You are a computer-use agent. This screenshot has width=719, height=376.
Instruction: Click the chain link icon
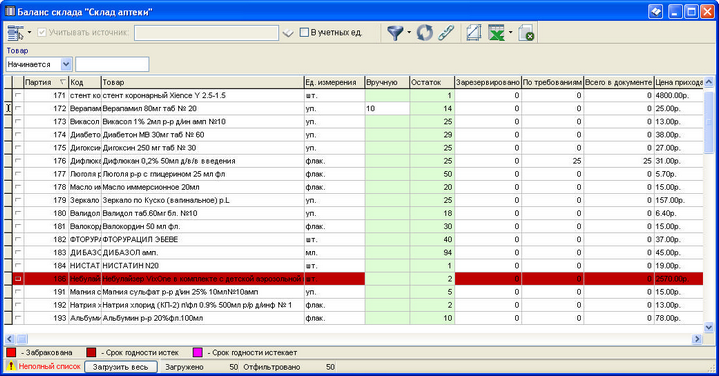click(446, 33)
